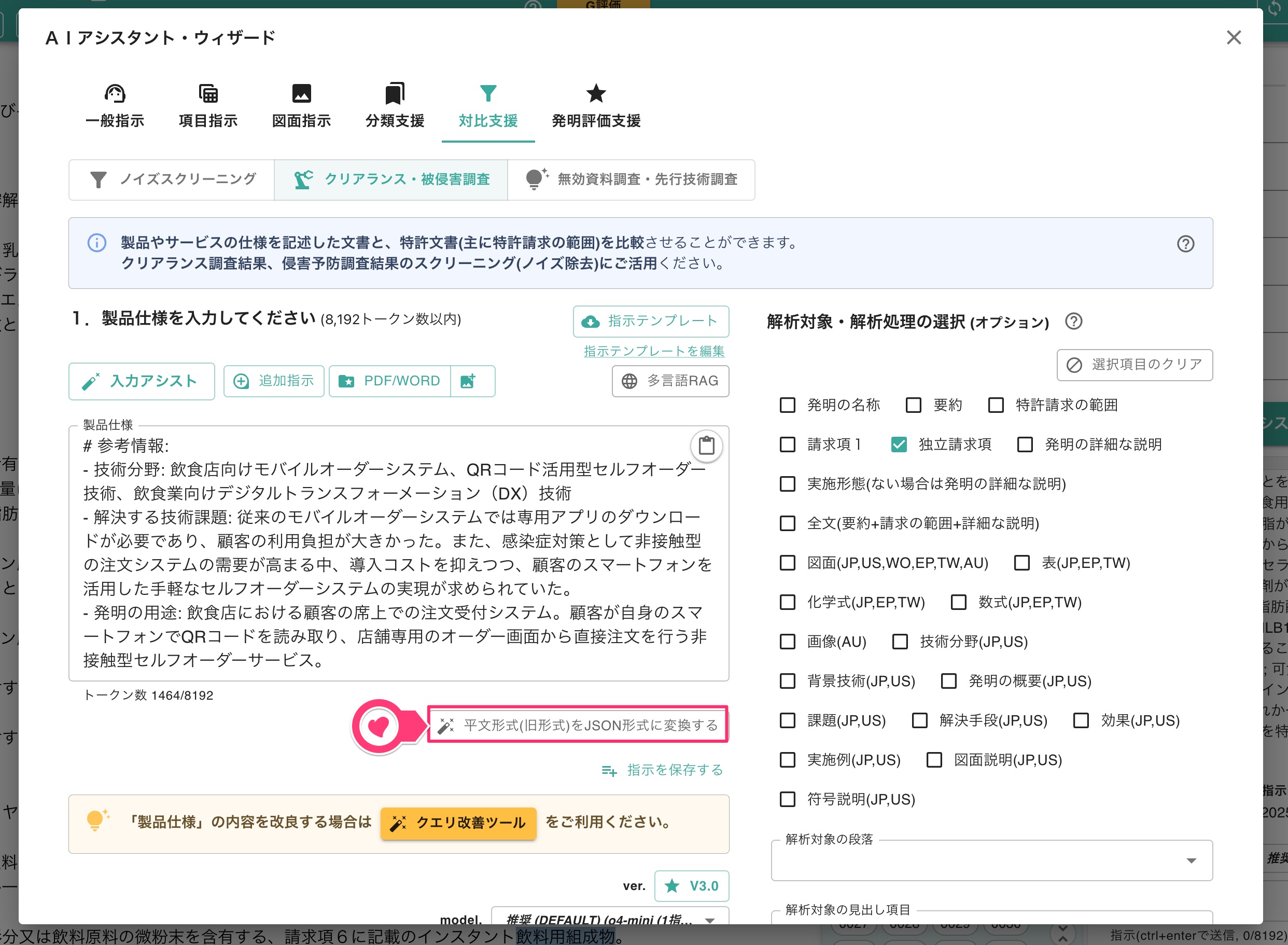Check the 図面(JP,US,WO,EP,TW,AU) checkbox
Screen dimensions: 1288x945
point(788,563)
